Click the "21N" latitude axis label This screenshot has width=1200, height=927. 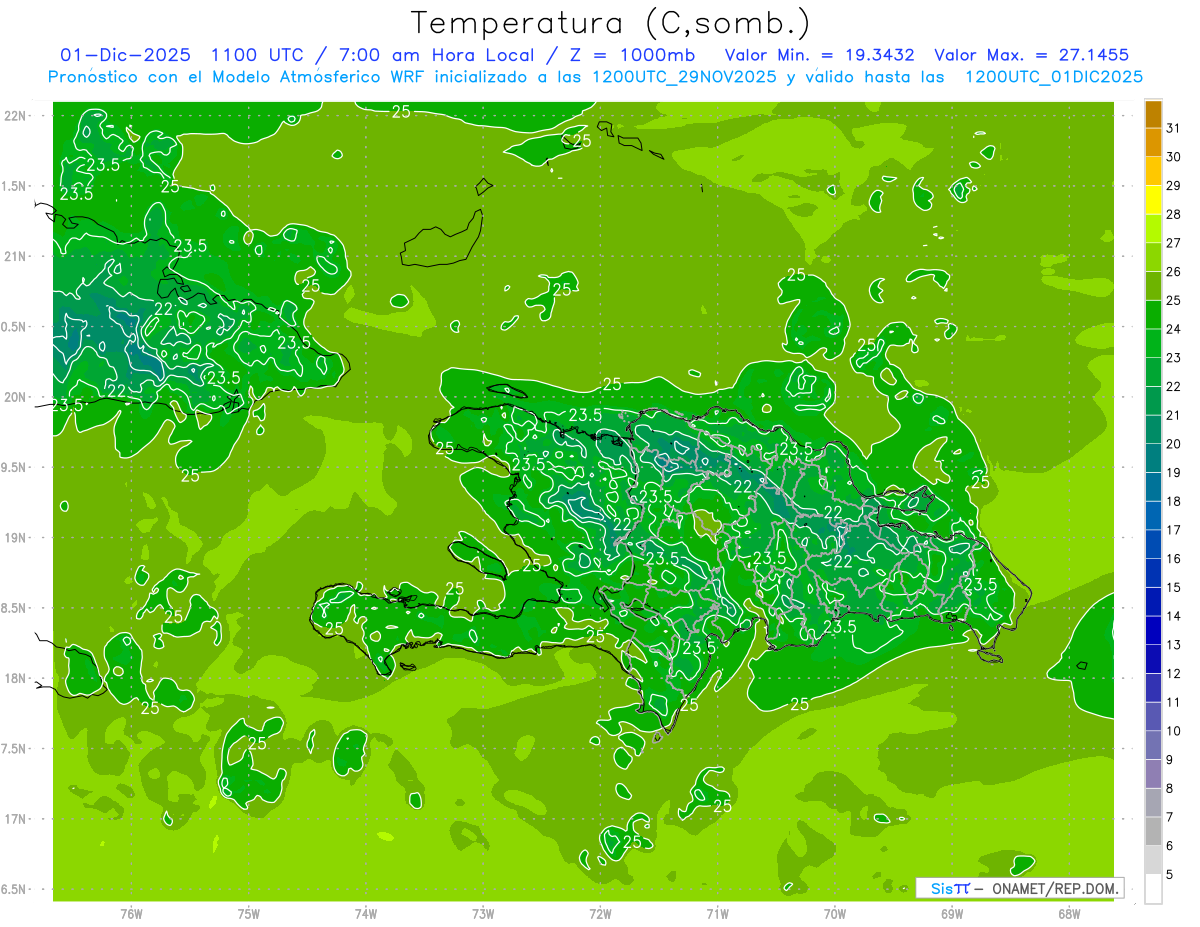[x=15, y=257]
